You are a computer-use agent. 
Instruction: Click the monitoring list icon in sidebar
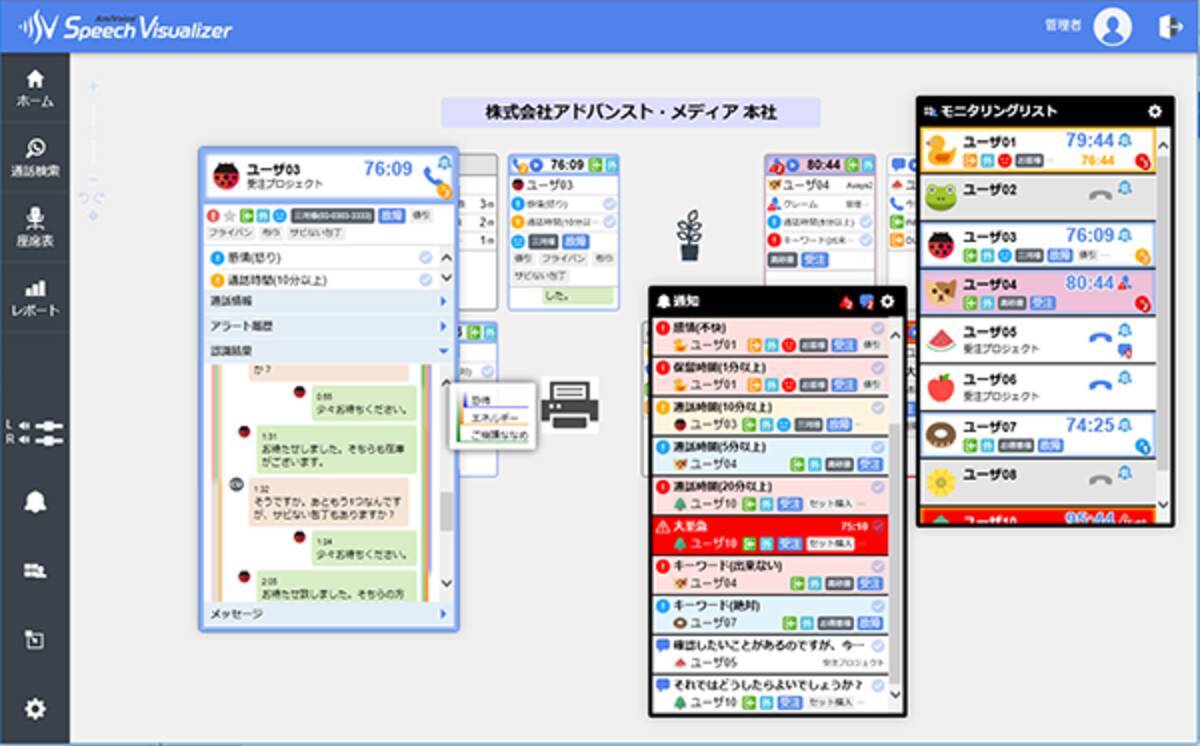(x=35, y=571)
